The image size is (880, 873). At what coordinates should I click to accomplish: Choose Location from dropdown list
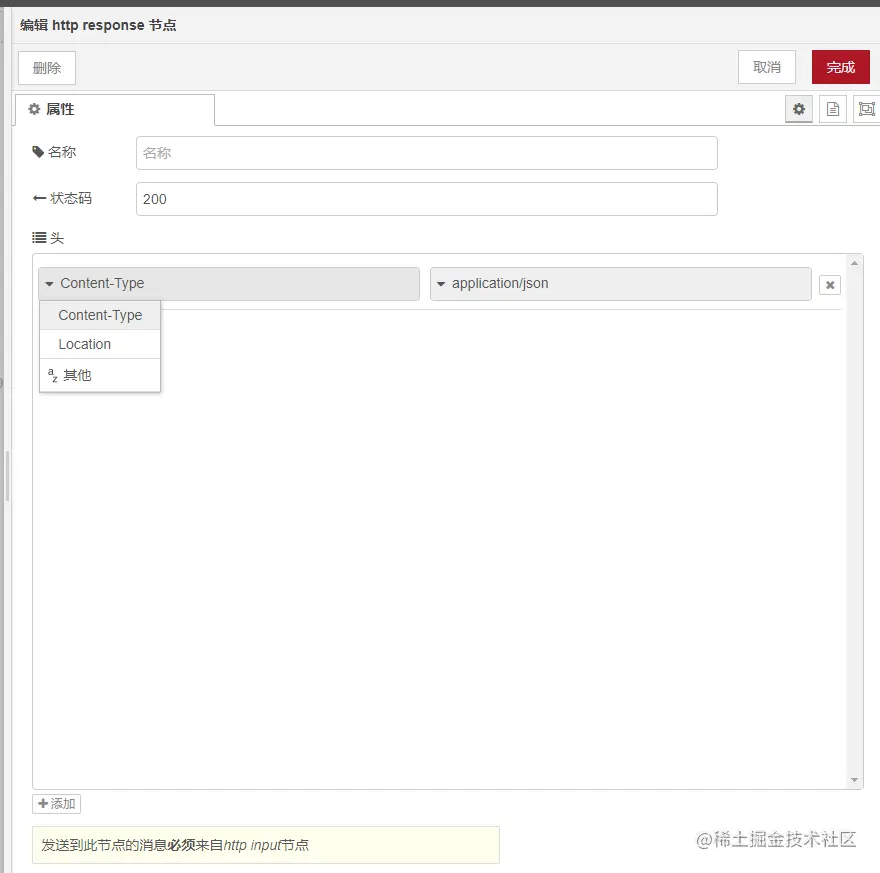(x=100, y=344)
